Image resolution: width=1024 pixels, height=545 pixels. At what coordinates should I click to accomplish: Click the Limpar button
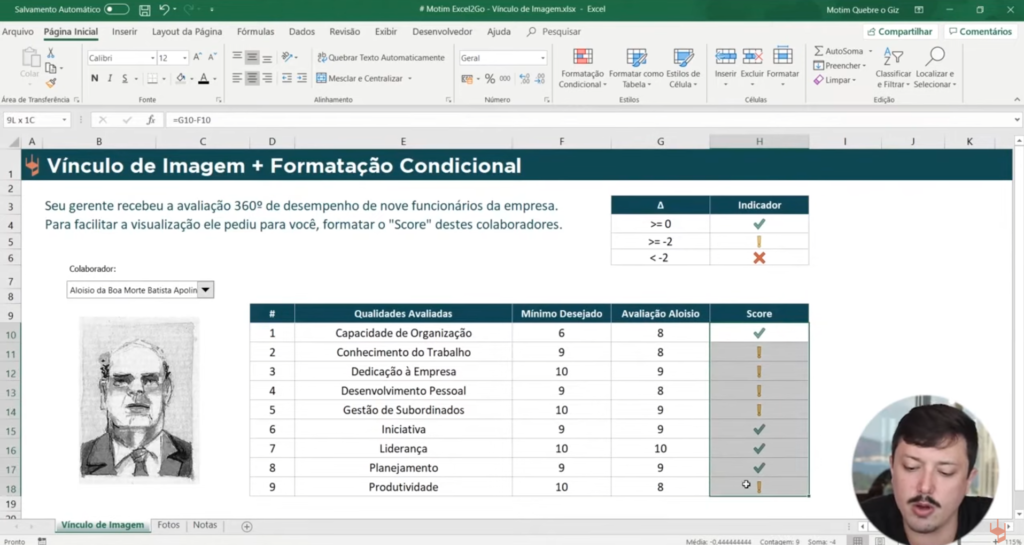[x=835, y=80]
